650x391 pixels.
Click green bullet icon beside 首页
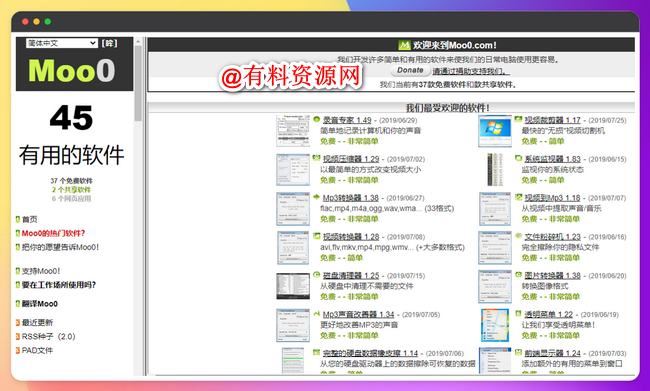18,219
